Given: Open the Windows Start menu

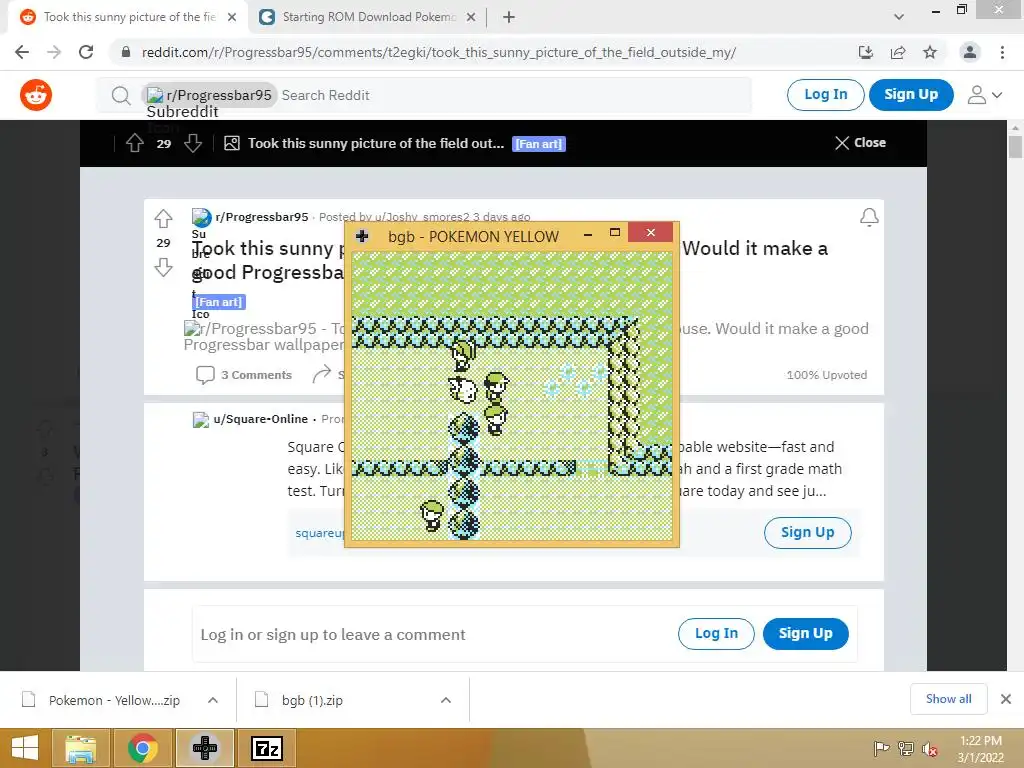Looking at the screenshot, I should pos(25,748).
